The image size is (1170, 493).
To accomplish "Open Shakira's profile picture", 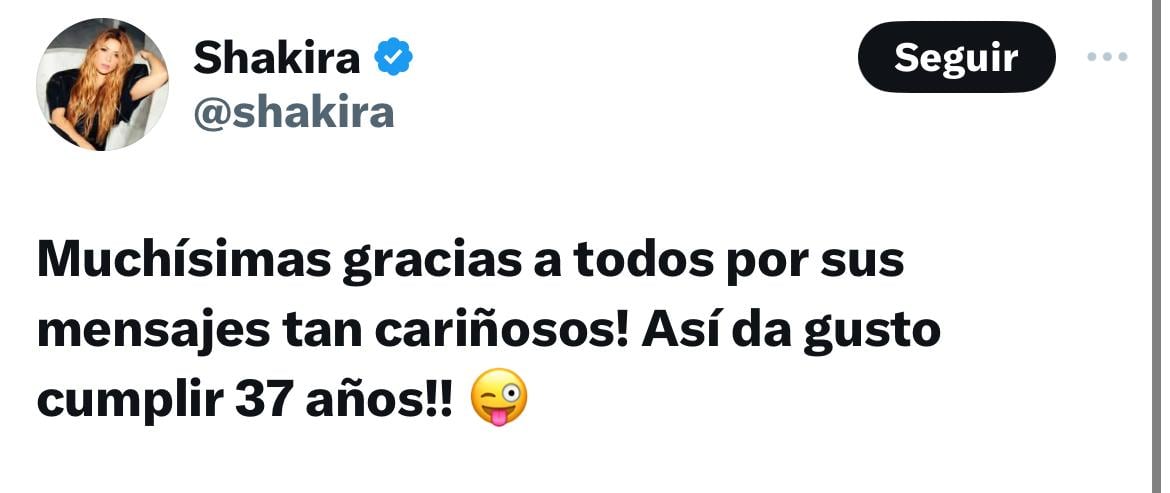I will point(102,85).
